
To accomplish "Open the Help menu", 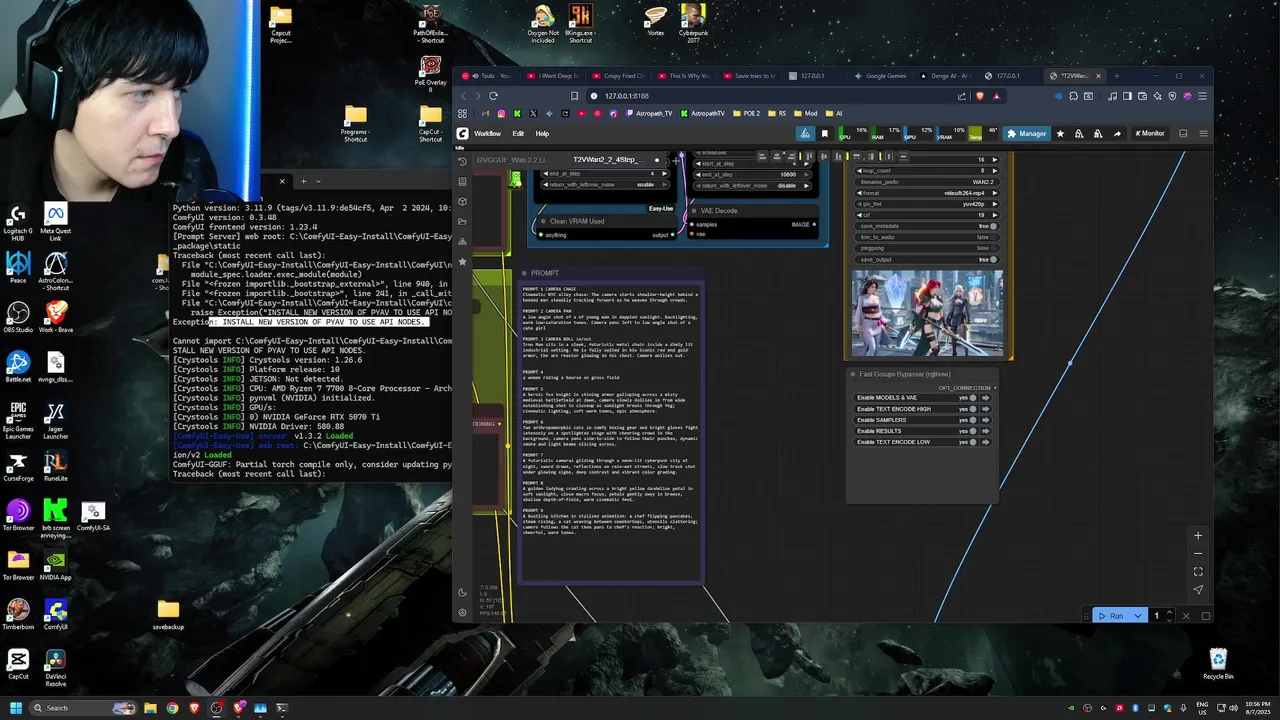I will 542,133.
